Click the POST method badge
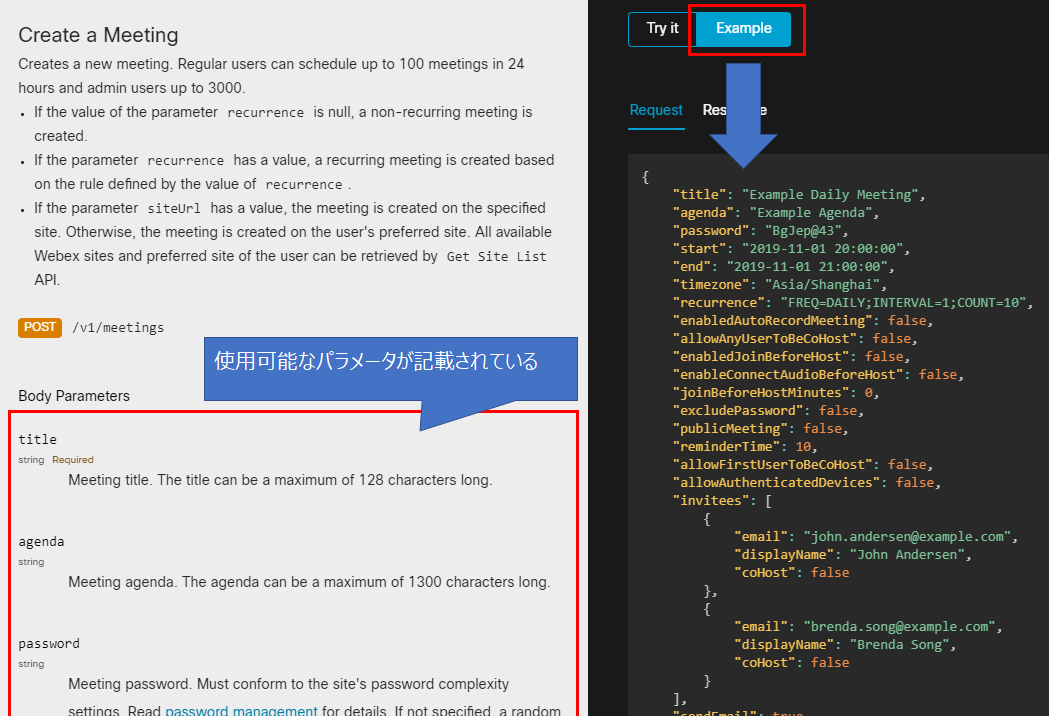This screenshot has height=716, width=1049. coord(39,327)
